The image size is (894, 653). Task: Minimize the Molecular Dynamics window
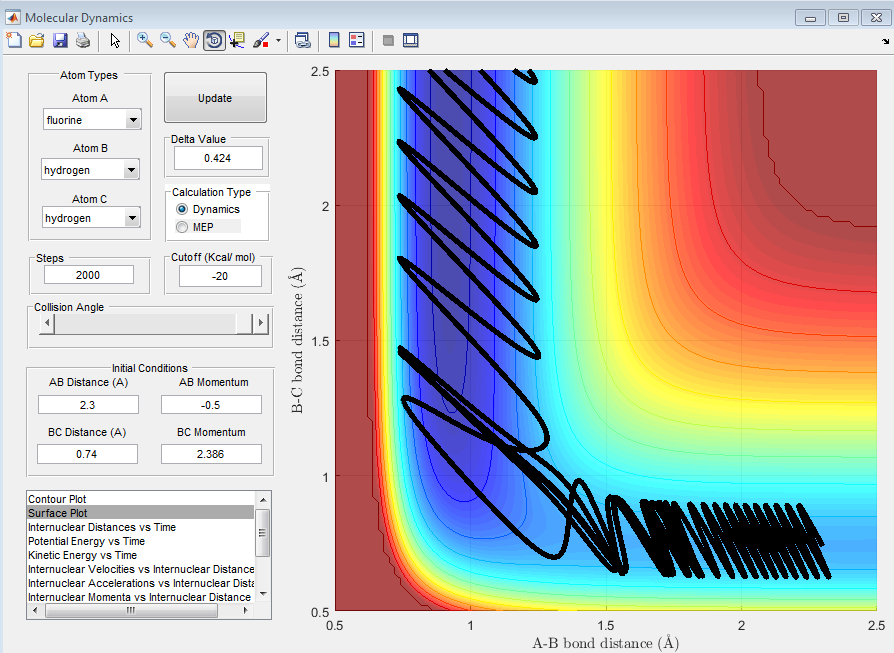coord(810,18)
